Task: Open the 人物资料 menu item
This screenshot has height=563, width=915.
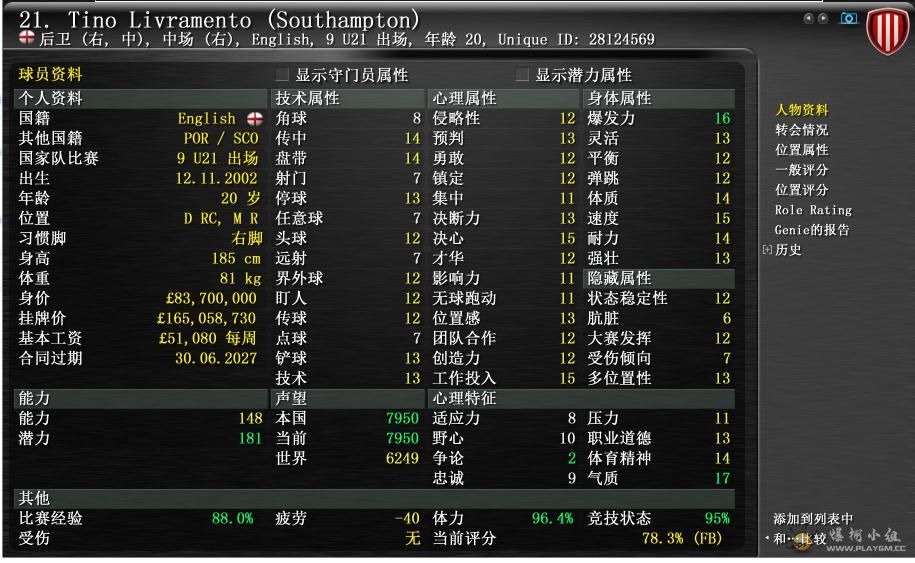Action: point(802,110)
